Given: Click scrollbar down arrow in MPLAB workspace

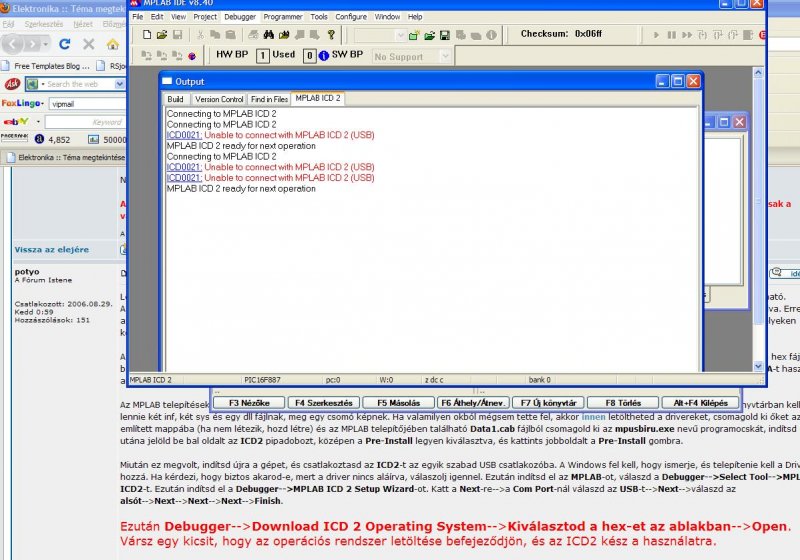Looking at the screenshot, I should click(x=758, y=366).
